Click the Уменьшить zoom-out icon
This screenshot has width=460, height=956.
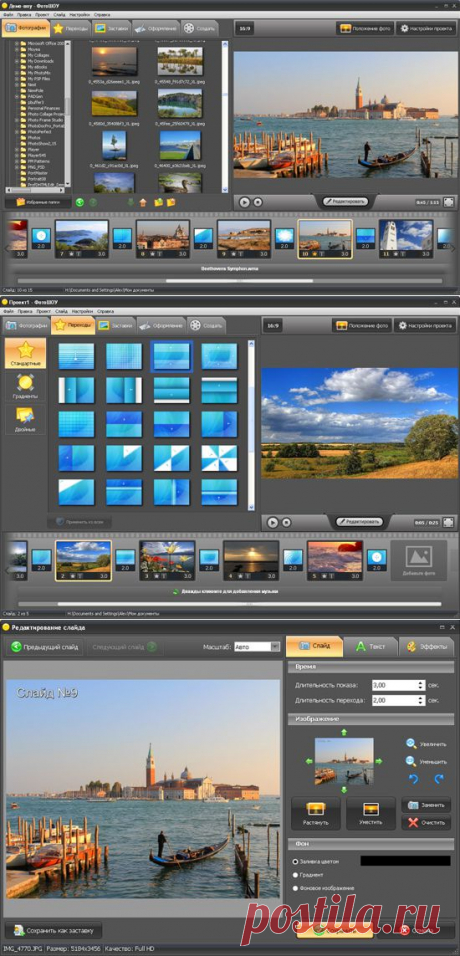click(x=411, y=761)
